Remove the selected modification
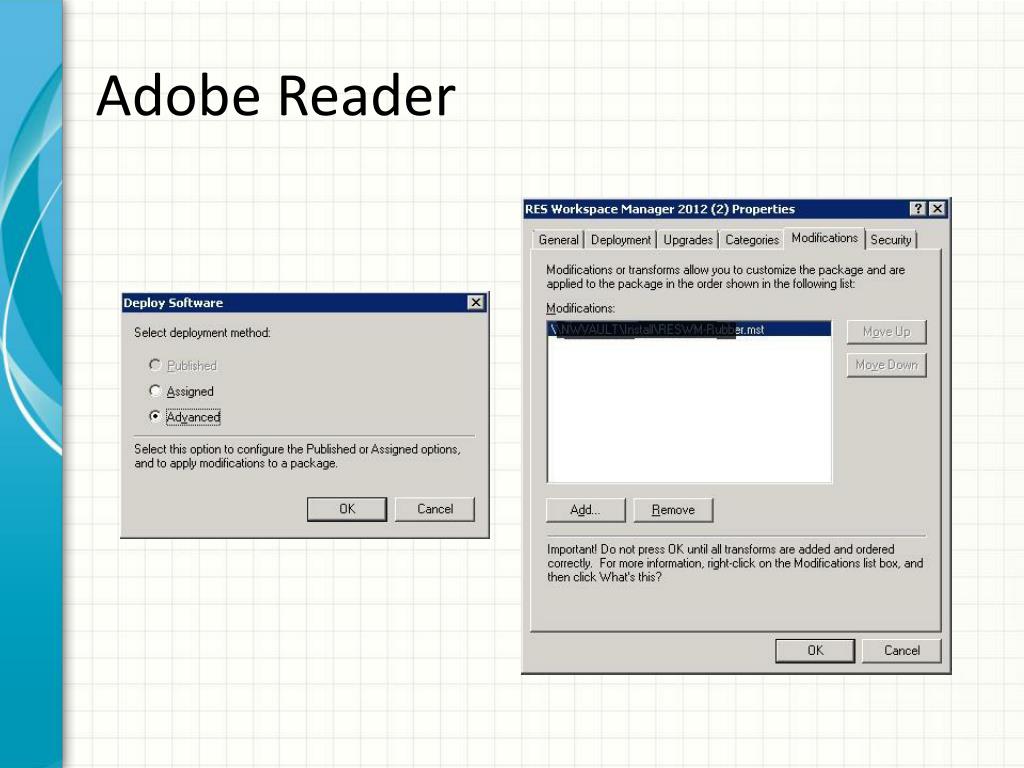 point(673,510)
